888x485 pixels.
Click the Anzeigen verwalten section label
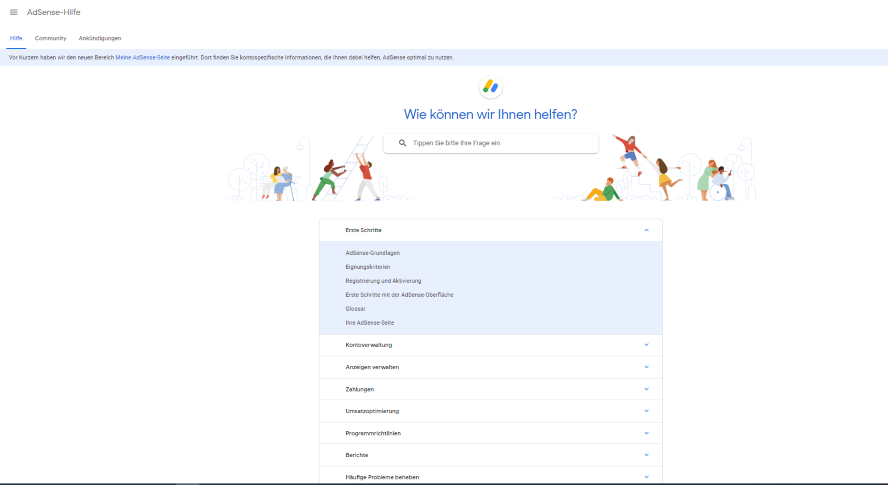[x=372, y=367]
